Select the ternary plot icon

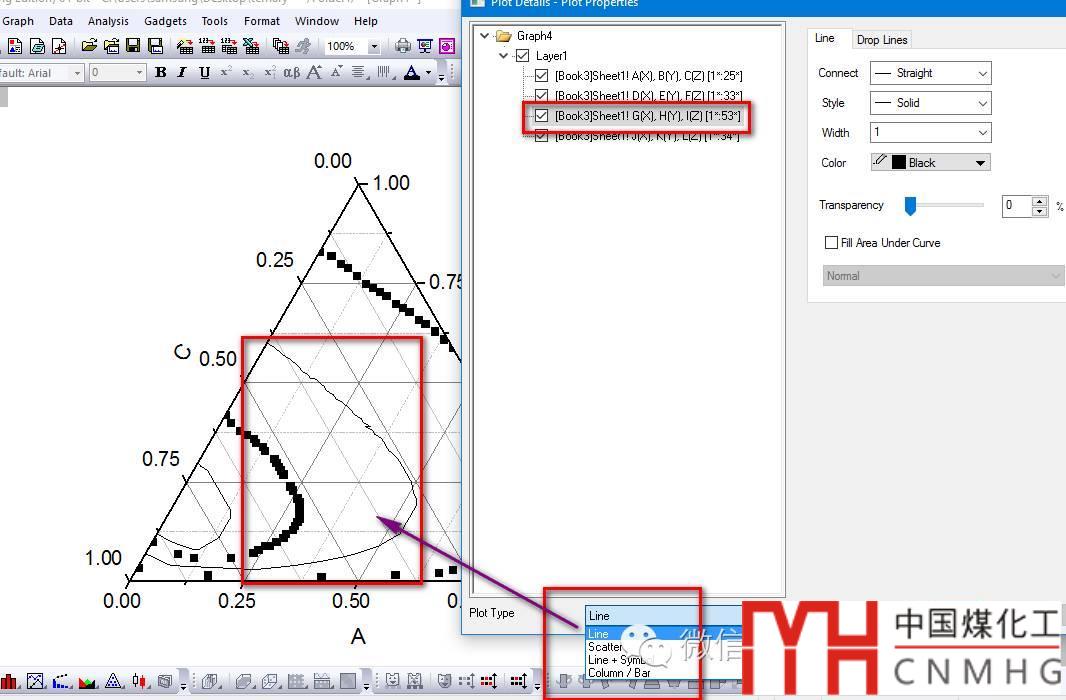click(112, 682)
